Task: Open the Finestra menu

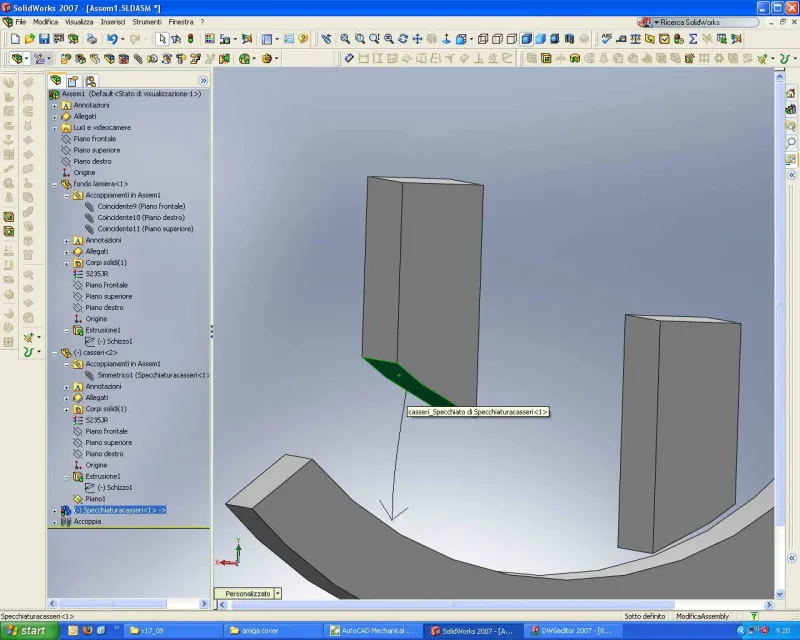Action: (181, 22)
